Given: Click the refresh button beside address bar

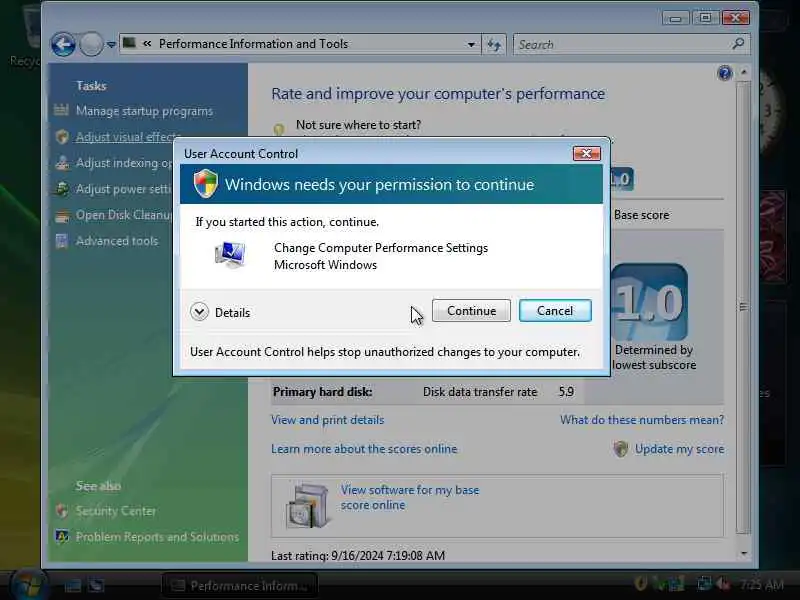Looking at the screenshot, I should (x=494, y=45).
